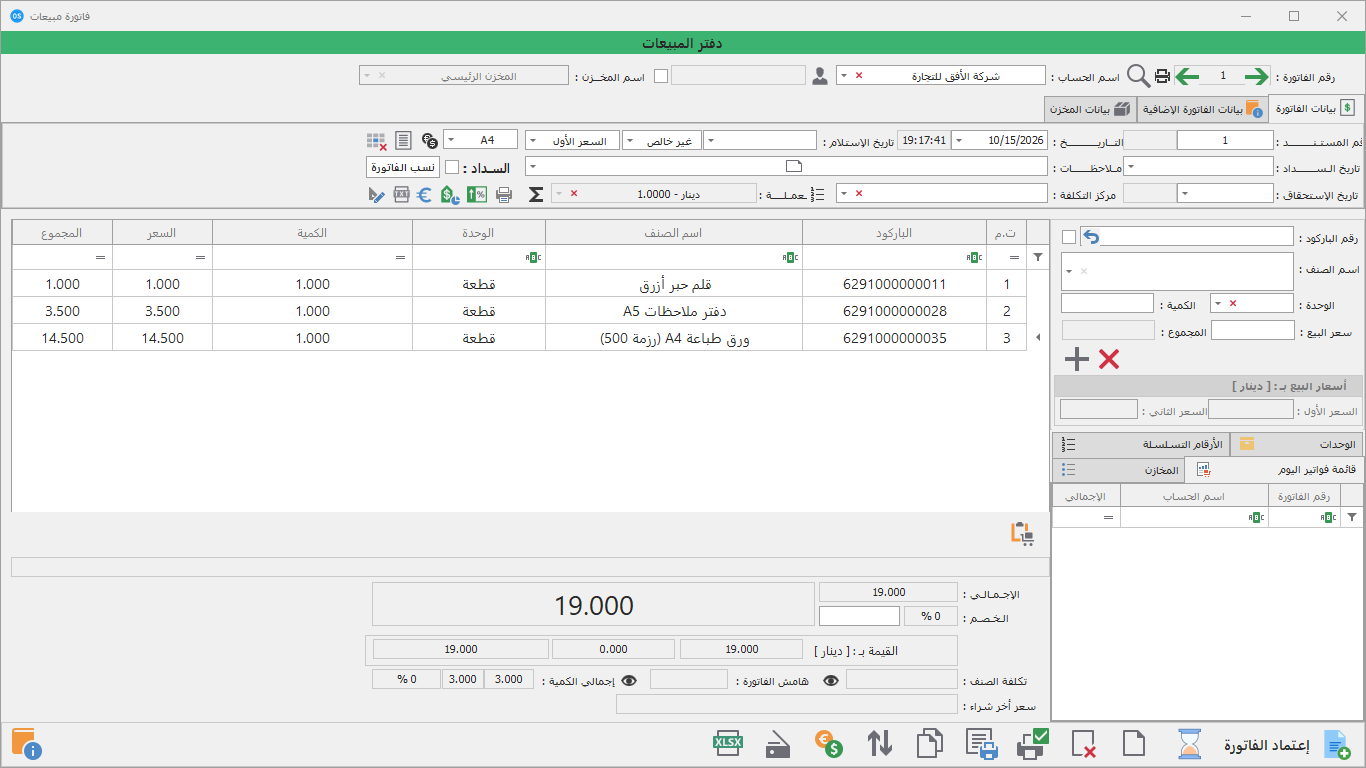
Task: Click the copy invoice pages icon
Action: (930, 743)
